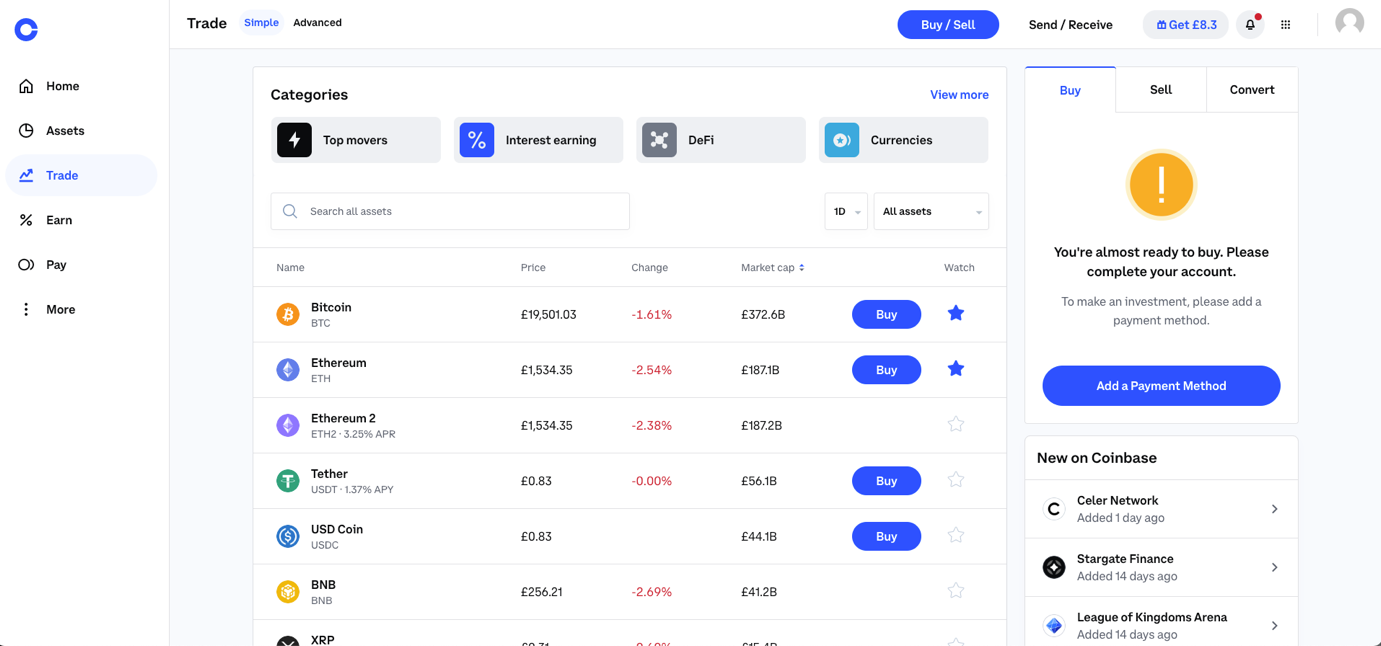
Task: Click the DeFi category icon
Action: coord(659,140)
